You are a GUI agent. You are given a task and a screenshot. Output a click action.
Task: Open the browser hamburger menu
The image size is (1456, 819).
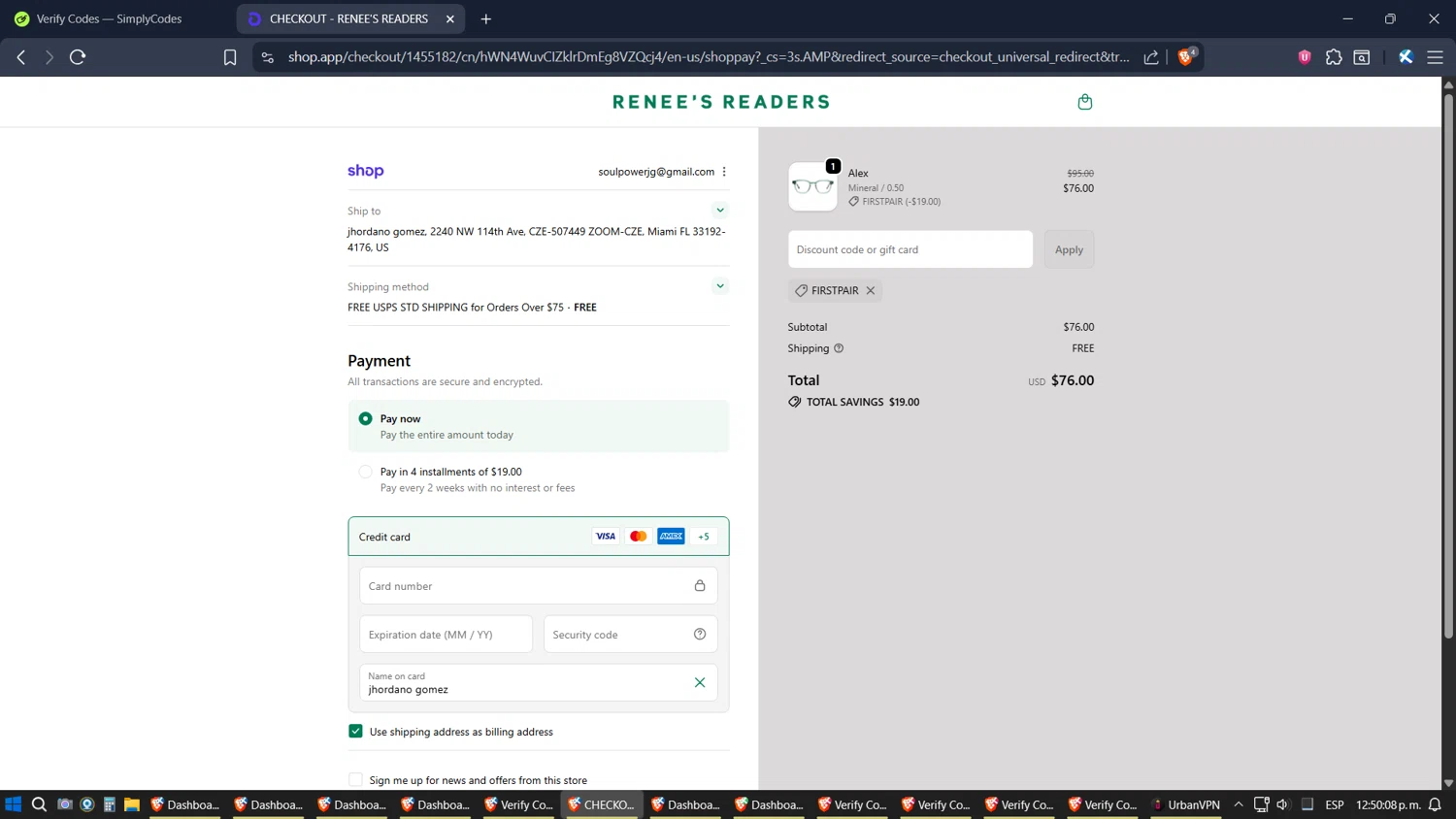point(1435,57)
